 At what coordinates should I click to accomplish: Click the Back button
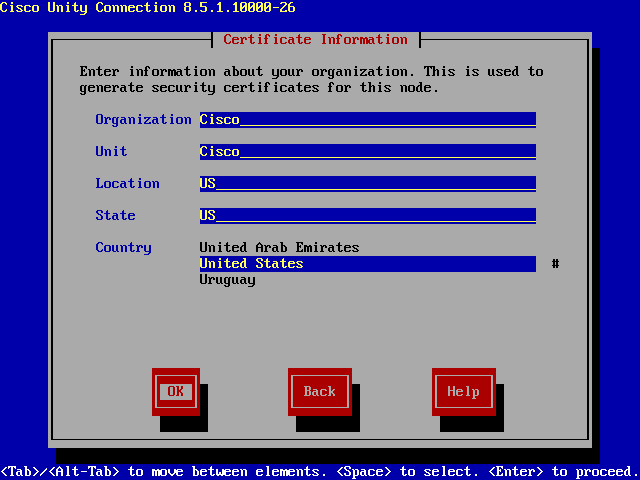click(319, 391)
